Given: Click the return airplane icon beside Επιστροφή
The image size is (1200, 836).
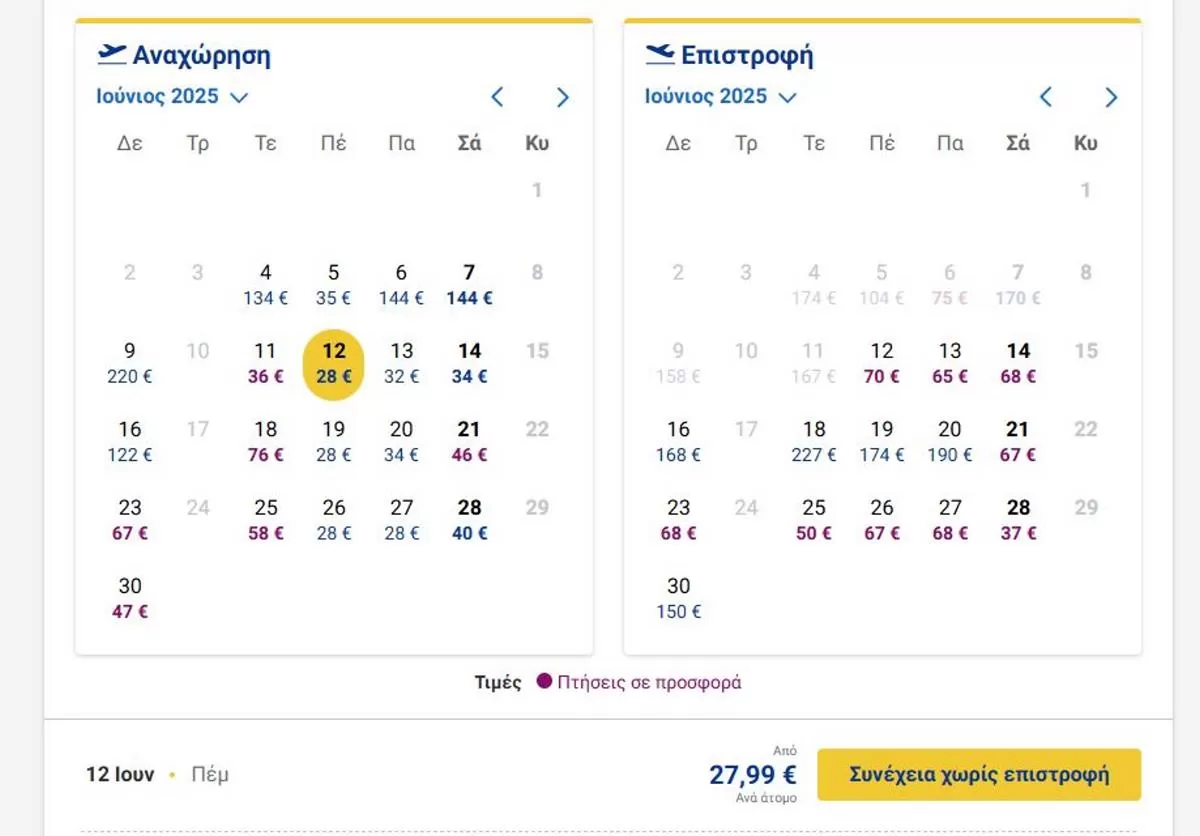Looking at the screenshot, I should pyautogui.click(x=660, y=54).
